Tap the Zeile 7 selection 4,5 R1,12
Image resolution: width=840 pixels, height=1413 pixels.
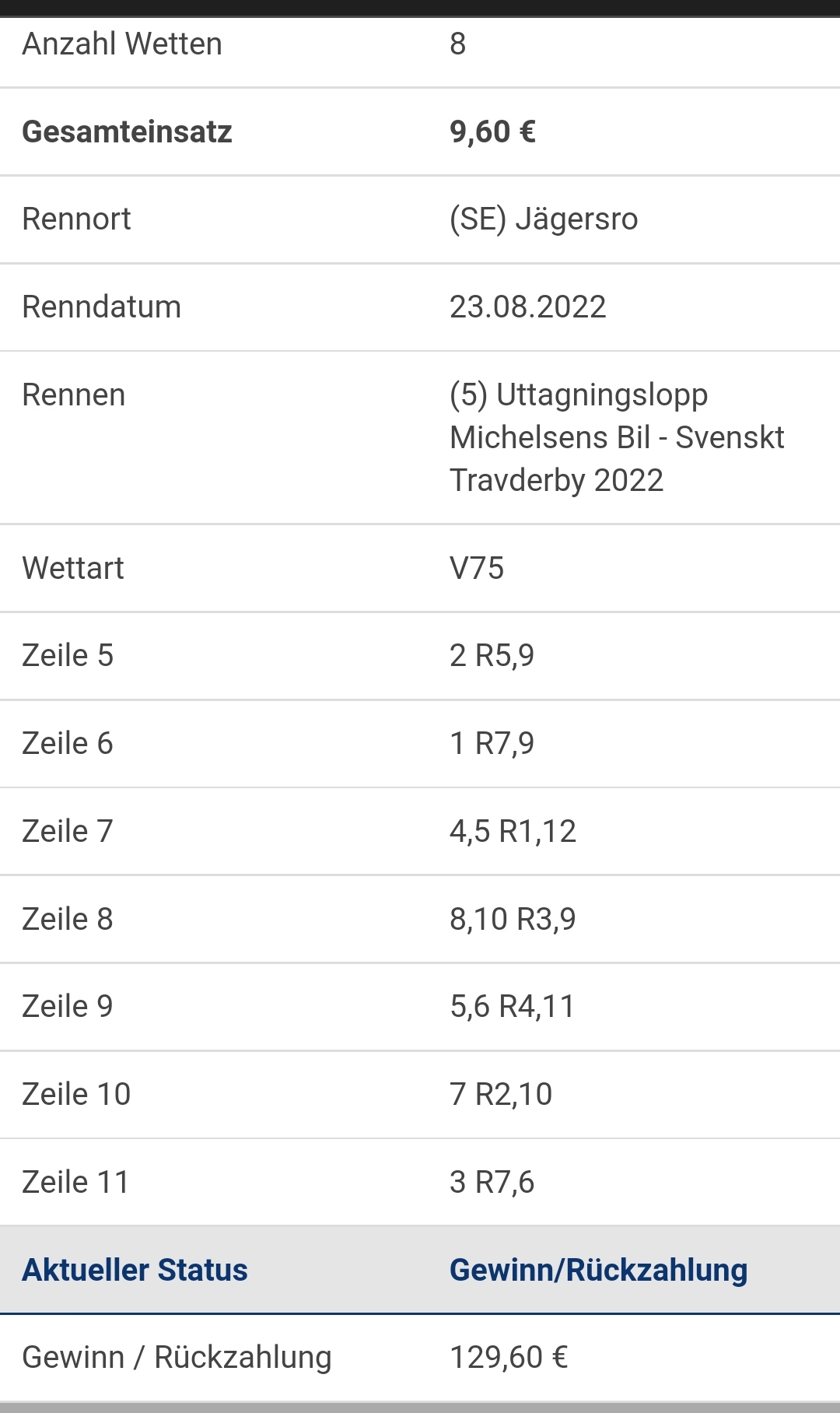[x=513, y=832]
